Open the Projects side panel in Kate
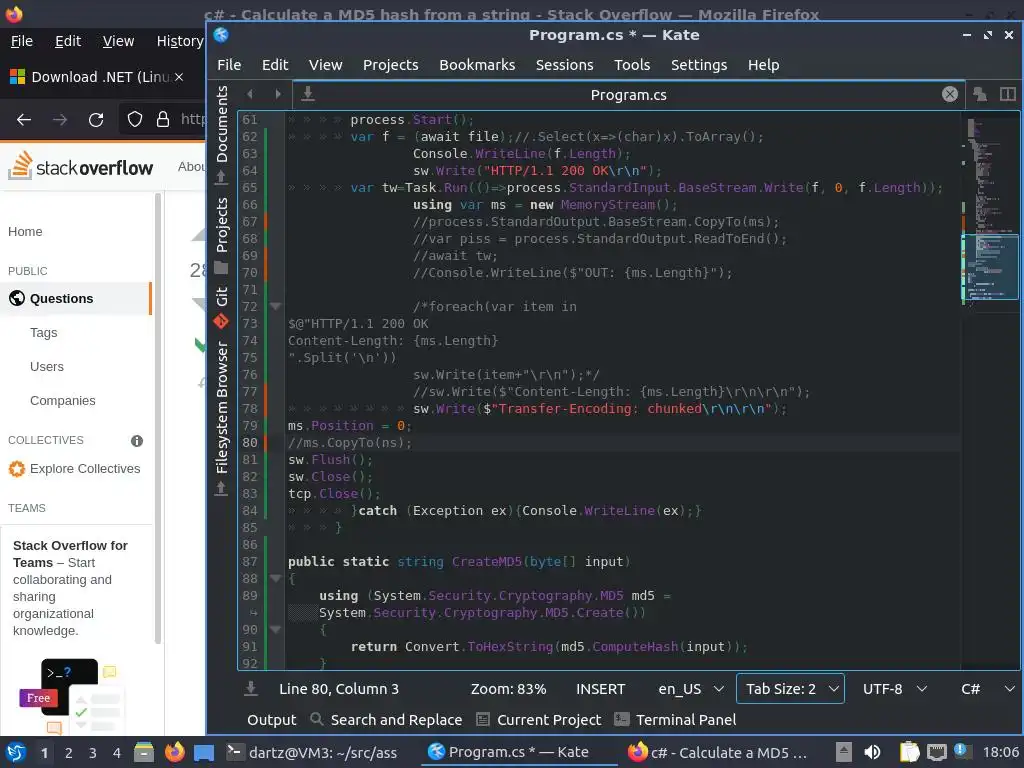 222,224
